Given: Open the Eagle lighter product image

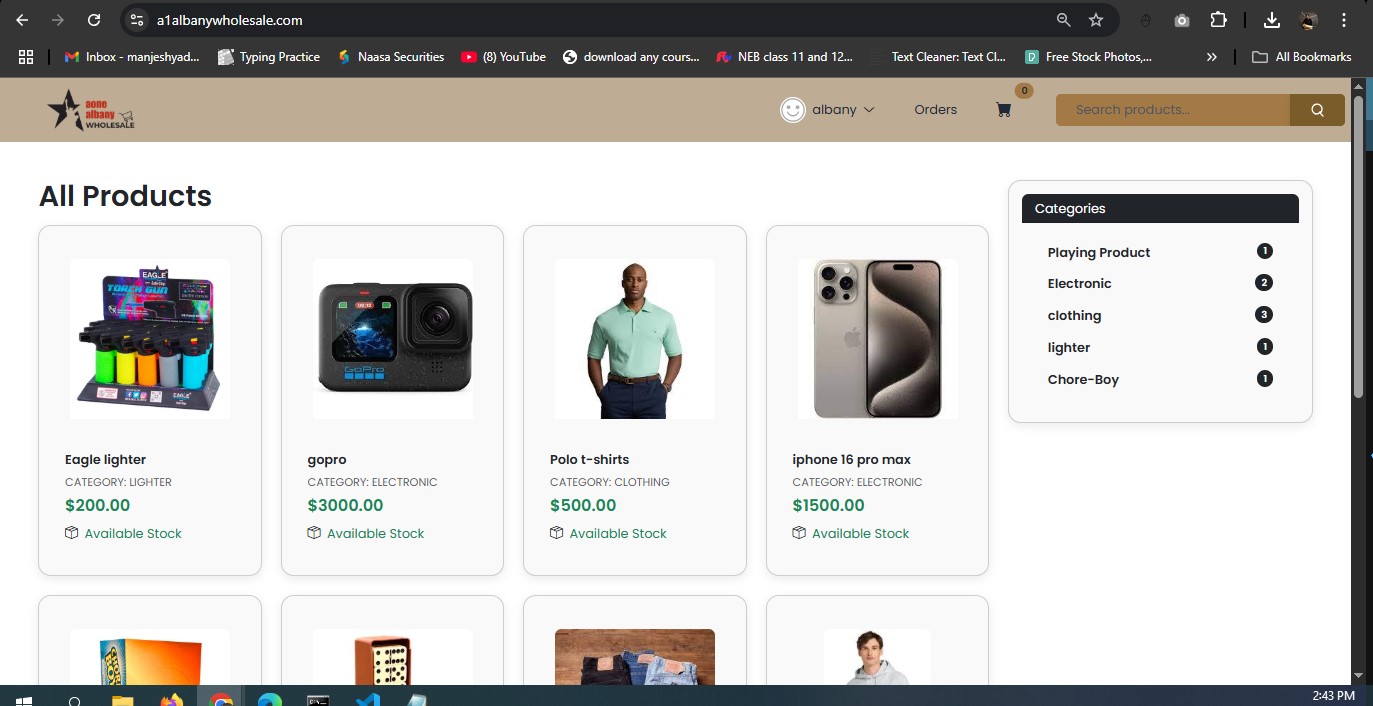Looking at the screenshot, I should [x=150, y=339].
